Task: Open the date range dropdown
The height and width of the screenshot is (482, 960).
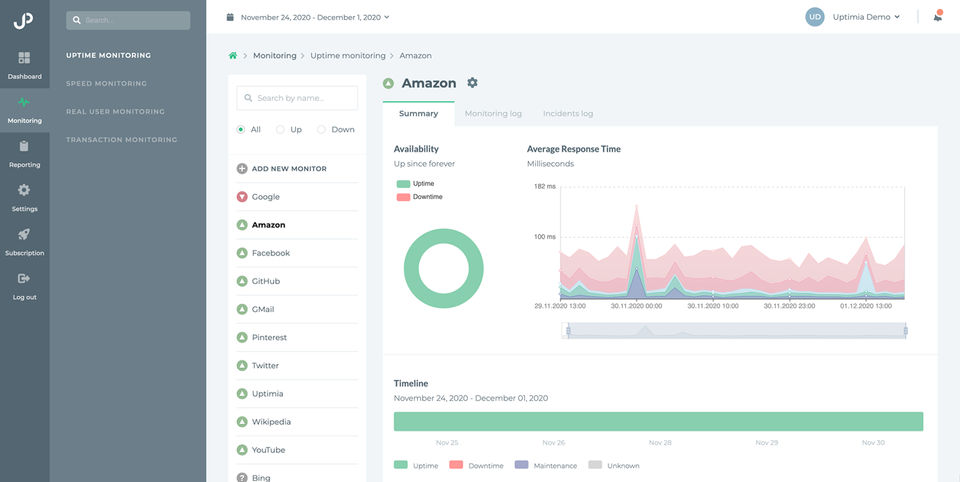Action: pos(315,17)
